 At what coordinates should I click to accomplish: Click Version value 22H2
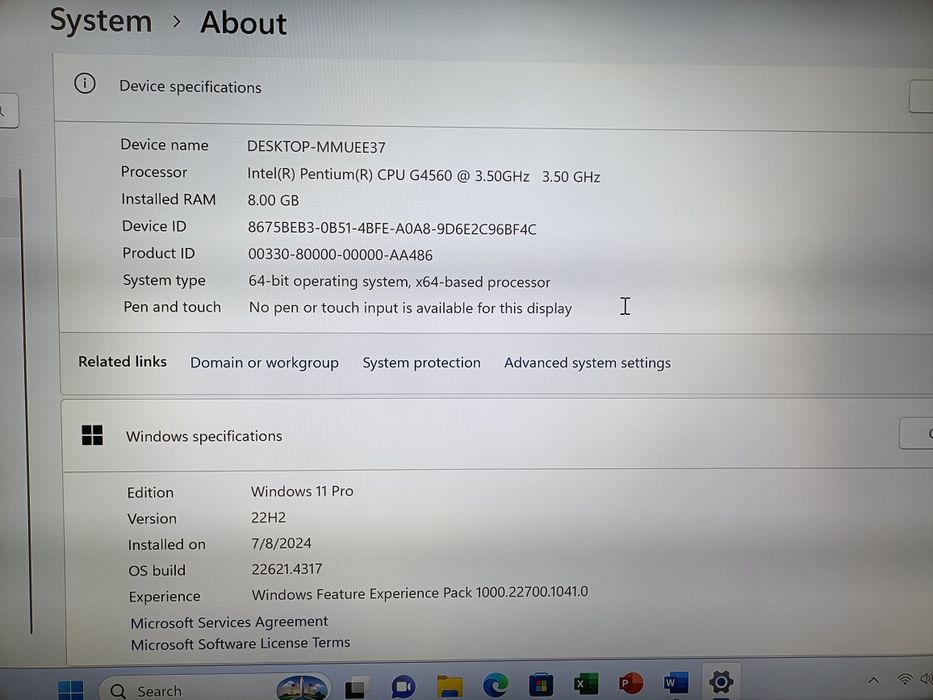(268, 517)
